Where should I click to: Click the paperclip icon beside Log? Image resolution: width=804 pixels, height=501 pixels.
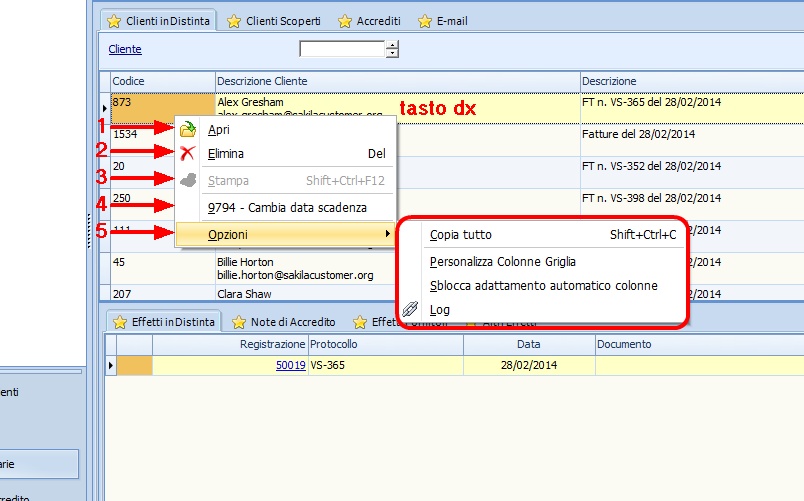click(x=410, y=310)
